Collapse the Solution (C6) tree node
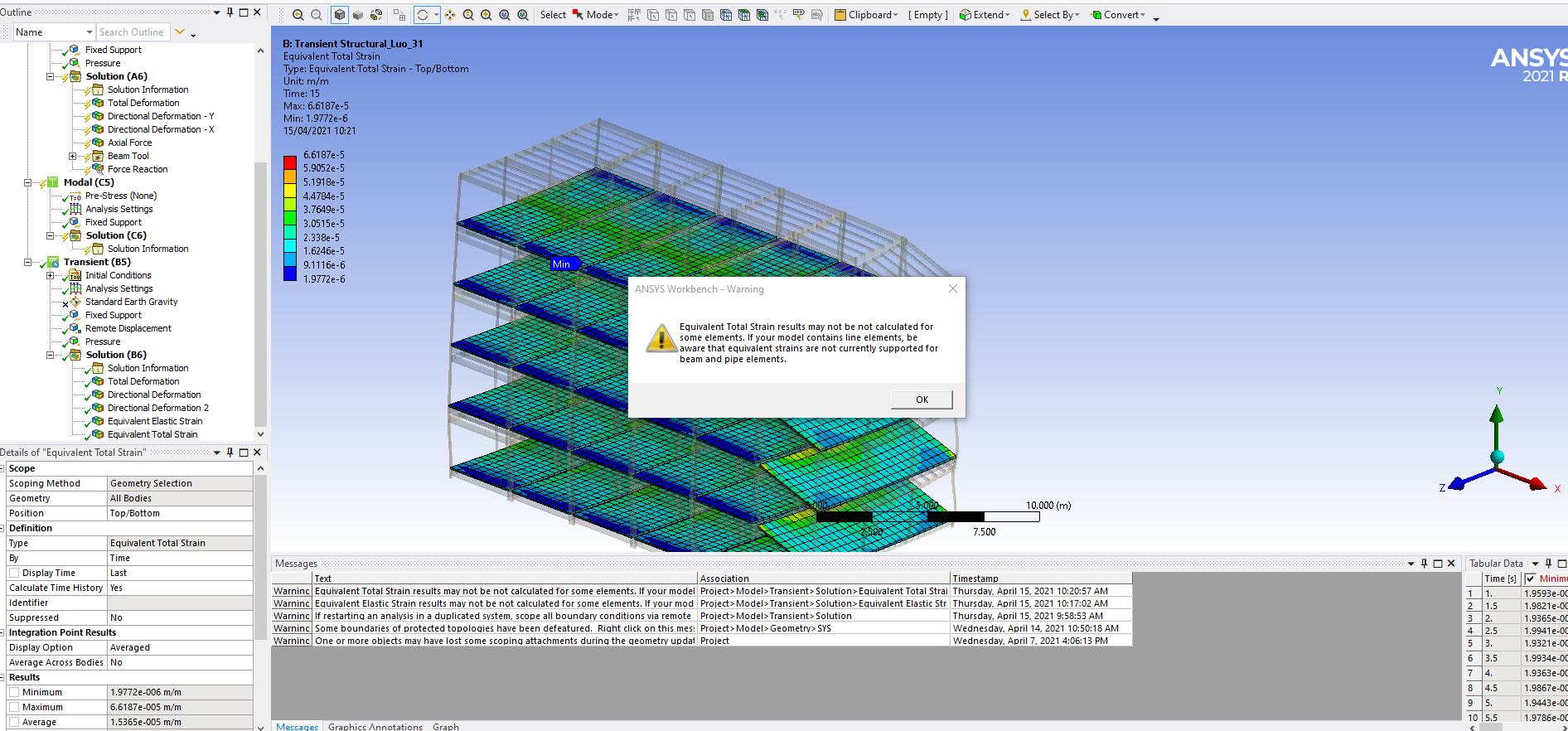 [50, 235]
